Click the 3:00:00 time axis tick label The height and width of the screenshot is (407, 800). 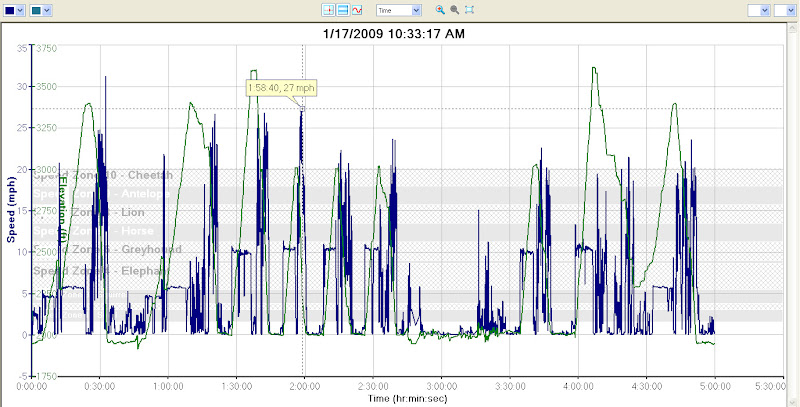(x=441, y=386)
